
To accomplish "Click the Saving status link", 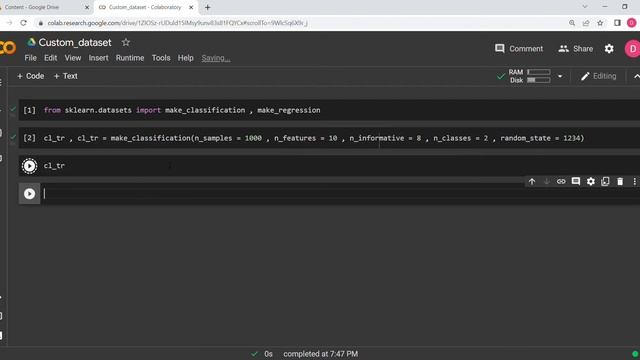I will coord(216,58).
